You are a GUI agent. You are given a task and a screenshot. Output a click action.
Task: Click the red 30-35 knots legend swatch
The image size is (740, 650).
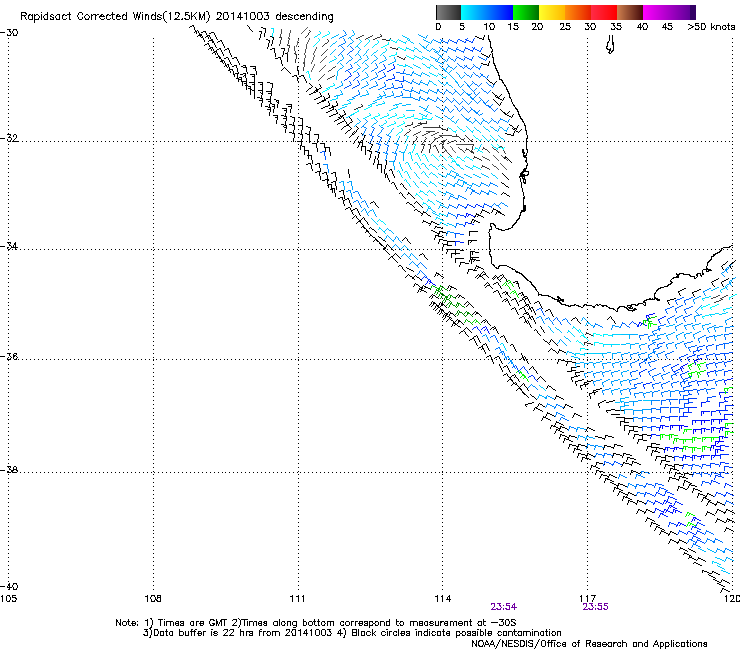(604, 12)
